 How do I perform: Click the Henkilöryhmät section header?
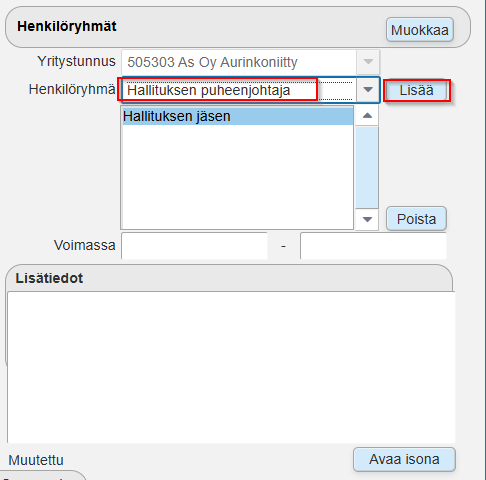67,26
